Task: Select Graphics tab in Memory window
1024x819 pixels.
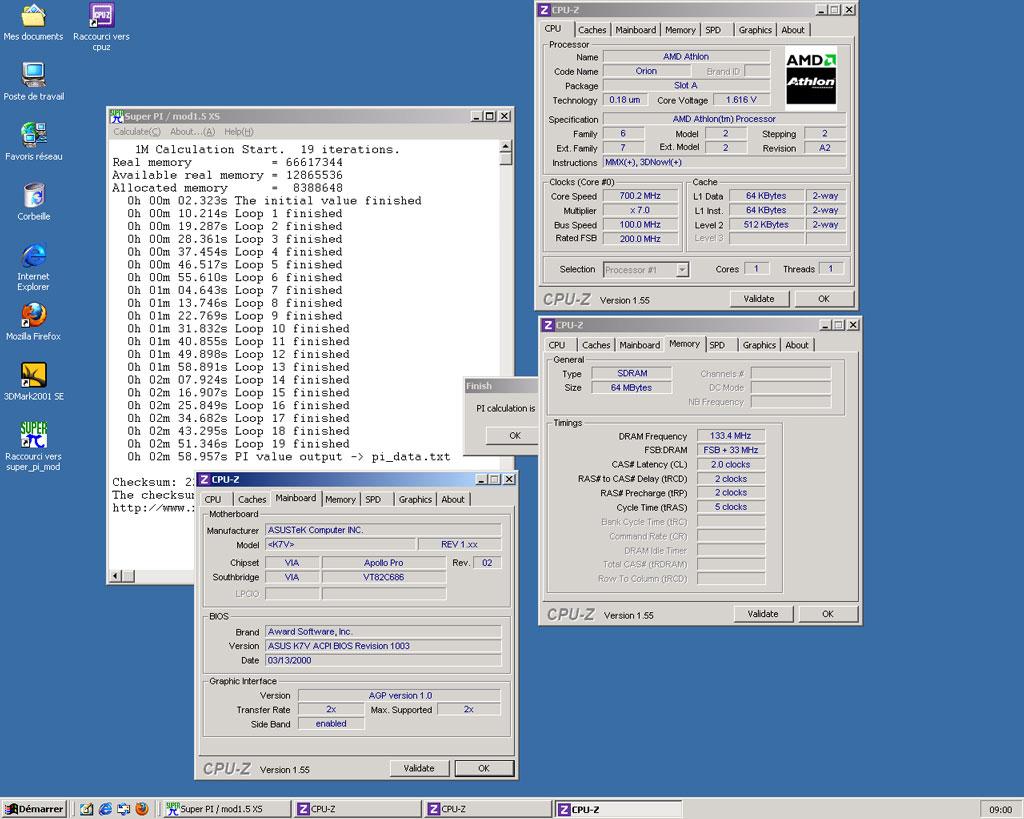Action: (x=759, y=345)
